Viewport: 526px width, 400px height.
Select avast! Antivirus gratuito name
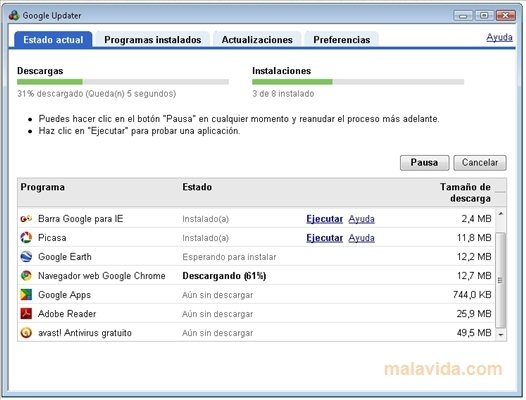tap(85, 333)
